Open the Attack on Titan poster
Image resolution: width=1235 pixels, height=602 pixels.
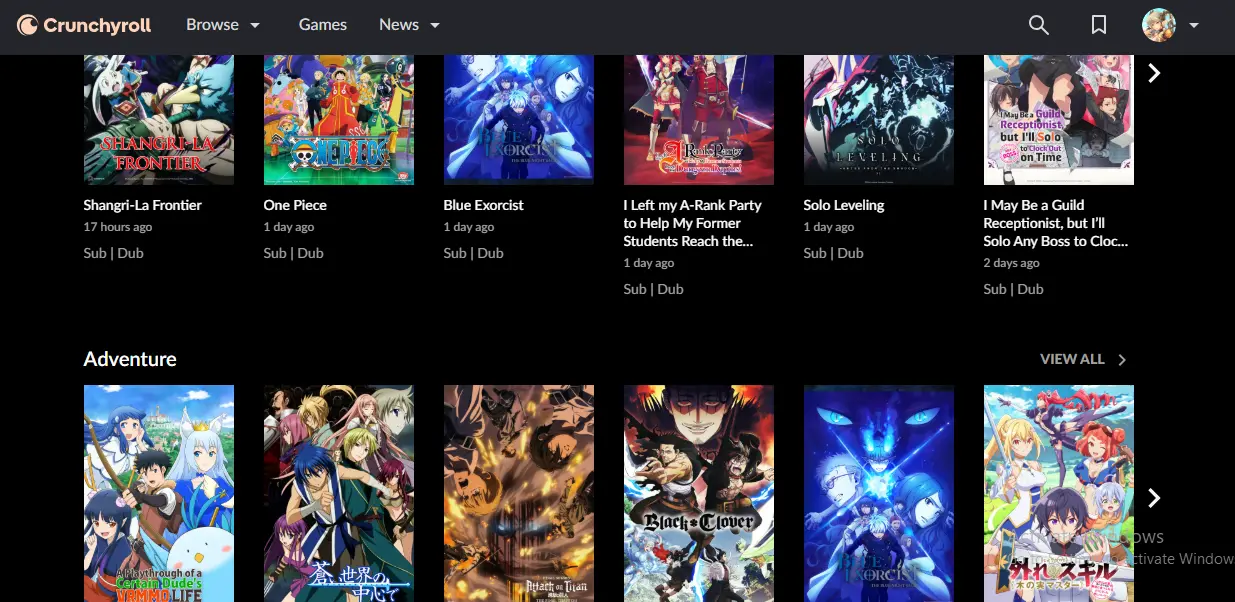[x=519, y=493]
